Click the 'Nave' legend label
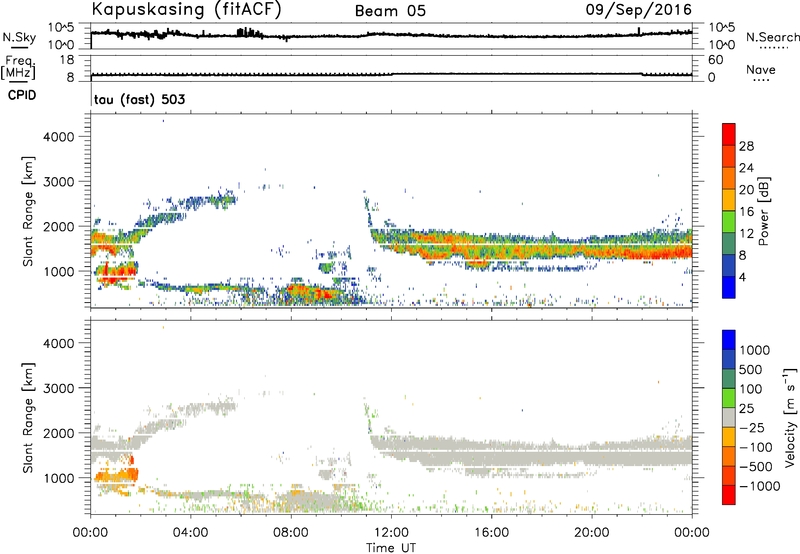Image resolution: width=800 pixels, height=554 pixels. pyautogui.click(x=761, y=69)
